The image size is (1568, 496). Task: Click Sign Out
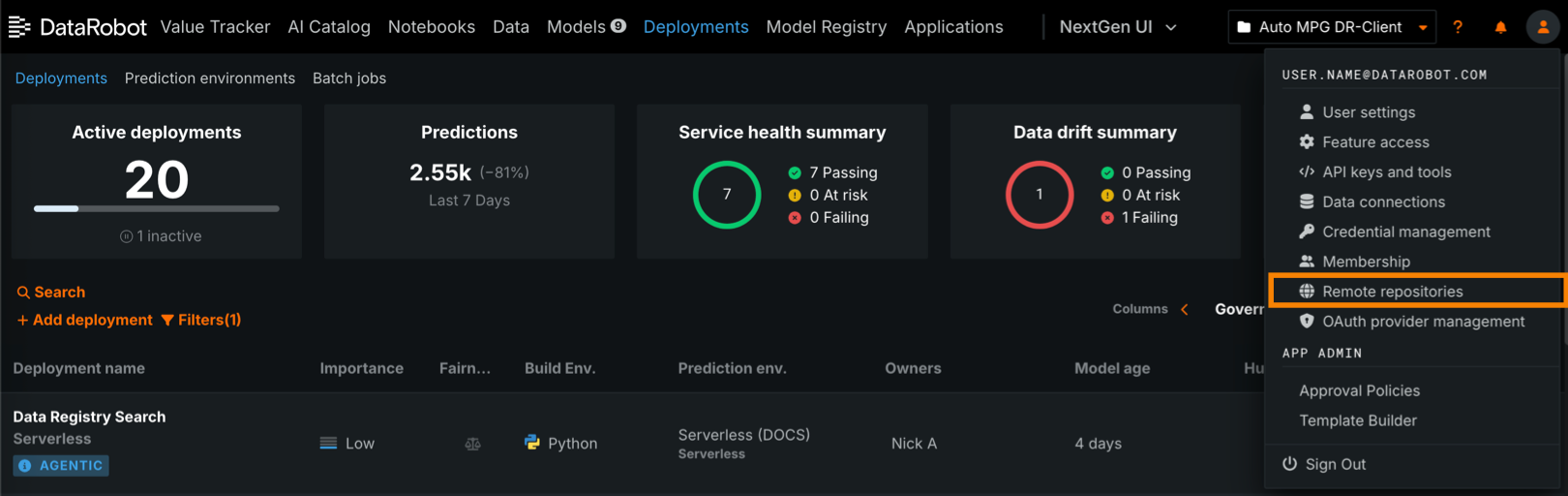tap(1335, 464)
